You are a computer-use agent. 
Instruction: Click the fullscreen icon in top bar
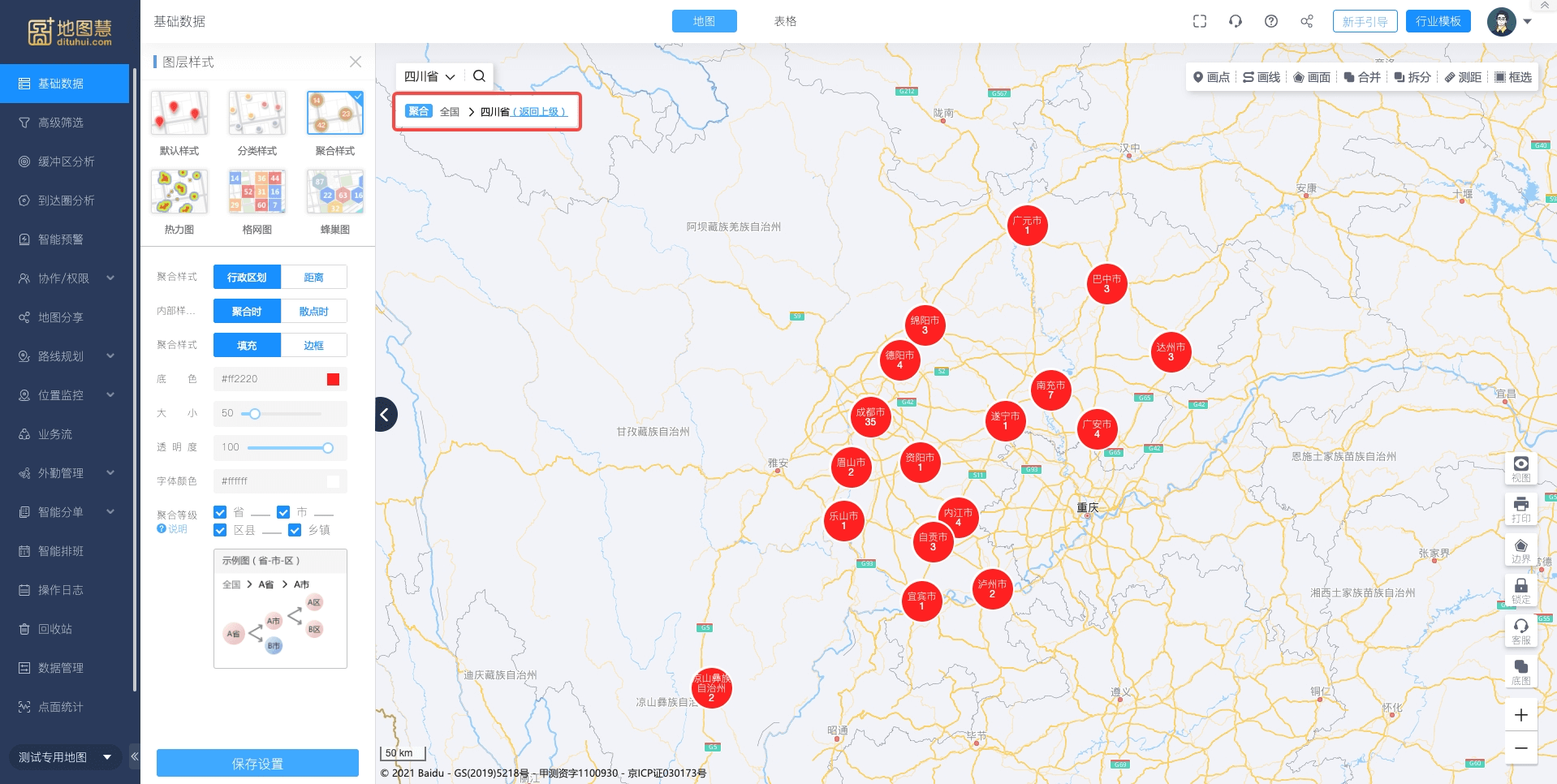click(x=1199, y=21)
